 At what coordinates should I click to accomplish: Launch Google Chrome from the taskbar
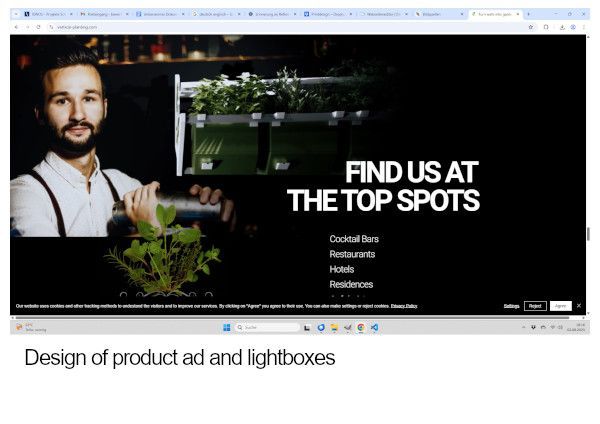pyautogui.click(x=361, y=328)
